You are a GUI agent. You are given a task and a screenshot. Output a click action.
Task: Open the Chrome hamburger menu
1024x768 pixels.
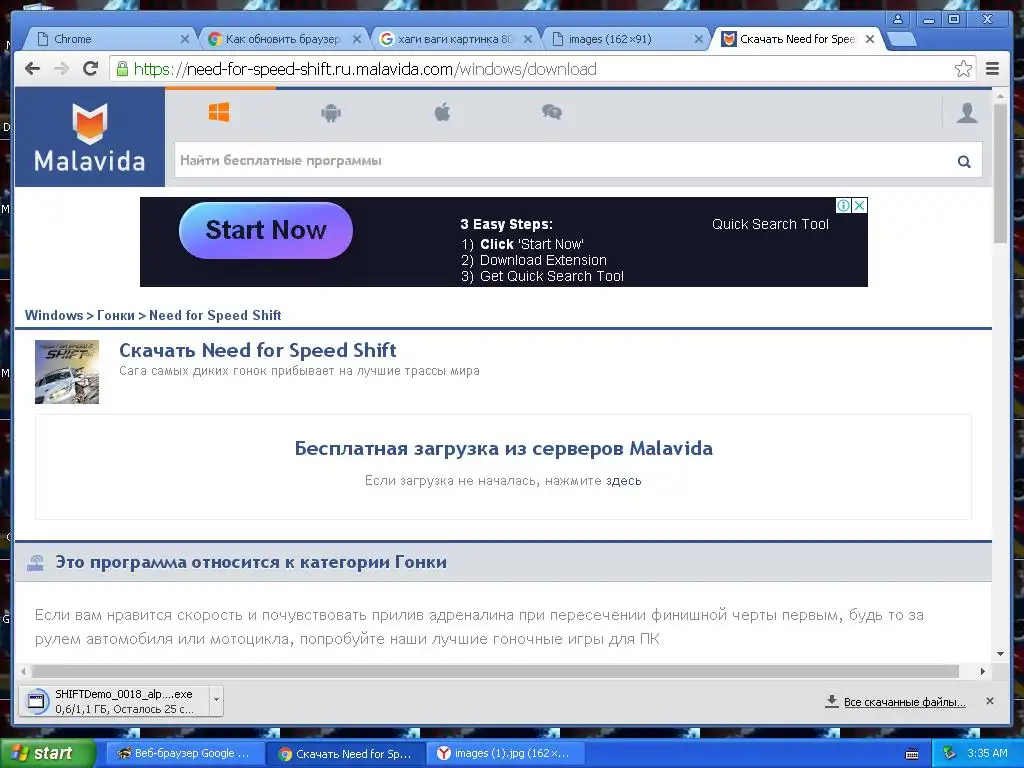point(992,69)
